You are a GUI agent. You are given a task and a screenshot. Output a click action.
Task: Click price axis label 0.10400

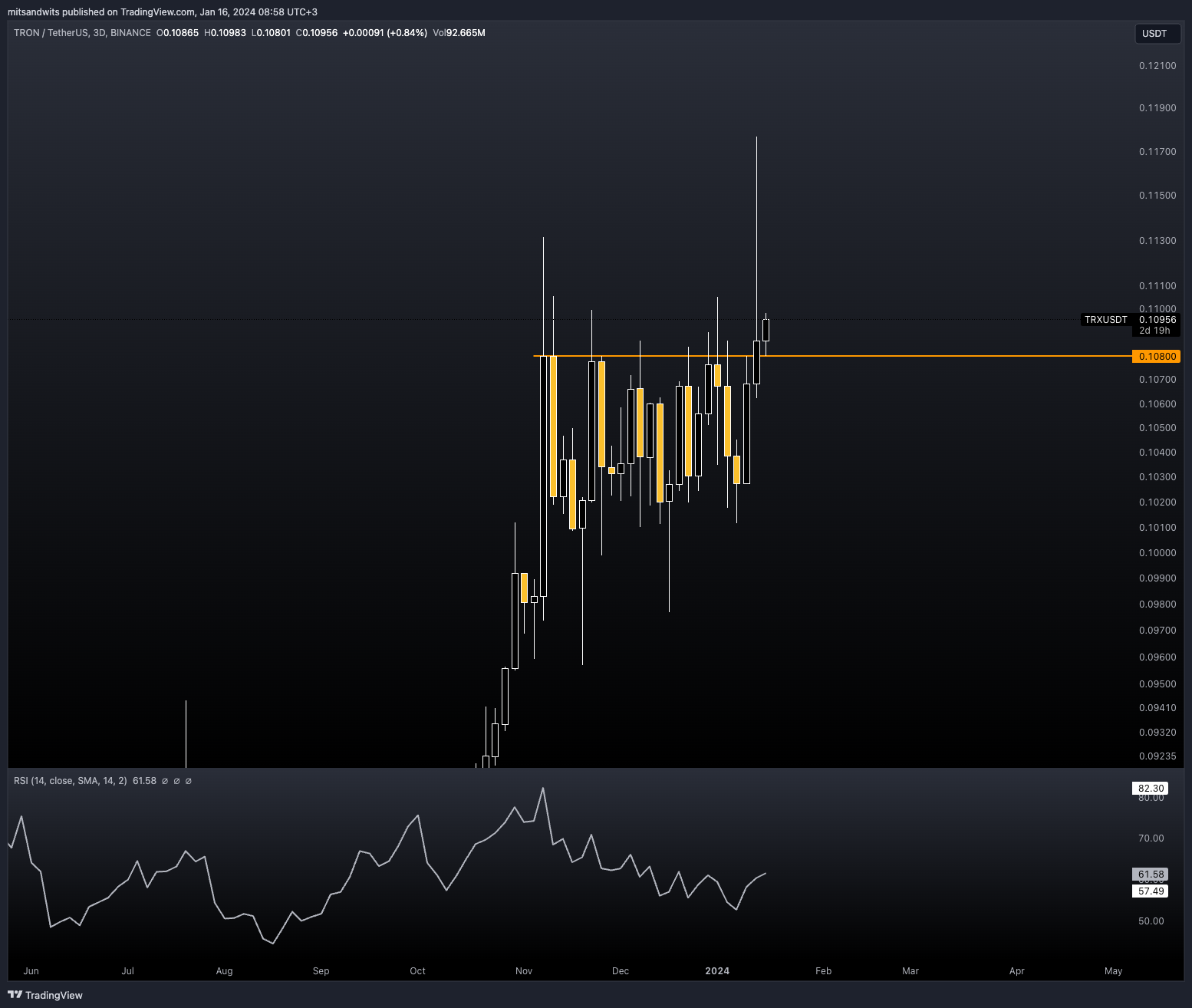[1157, 453]
